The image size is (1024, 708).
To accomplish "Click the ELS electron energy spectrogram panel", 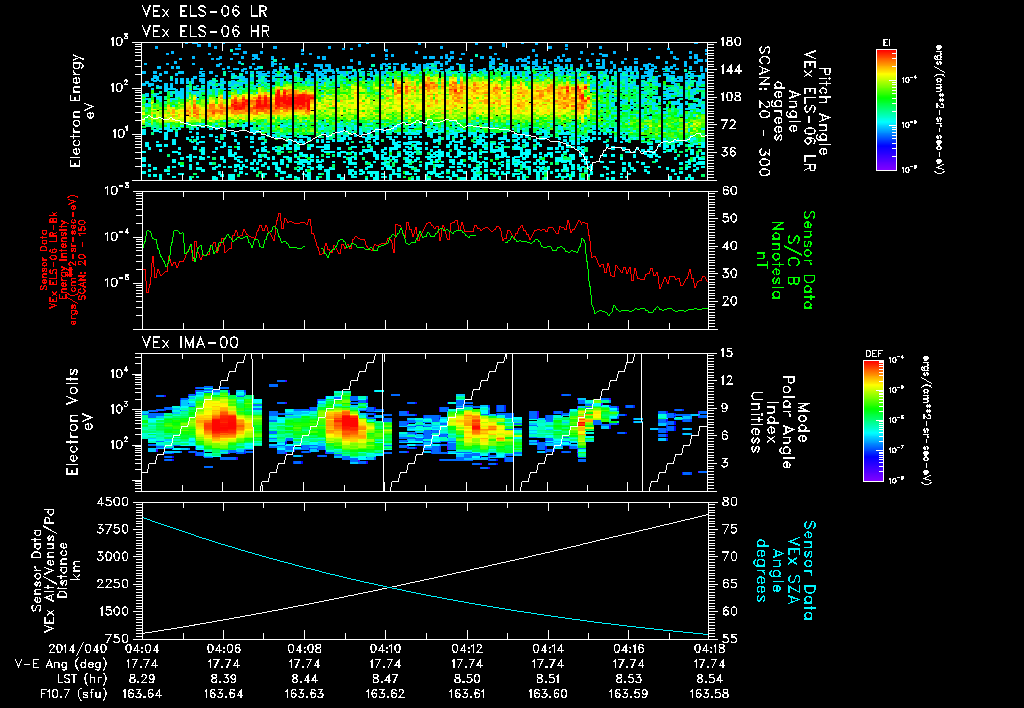I will (x=424, y=111).
